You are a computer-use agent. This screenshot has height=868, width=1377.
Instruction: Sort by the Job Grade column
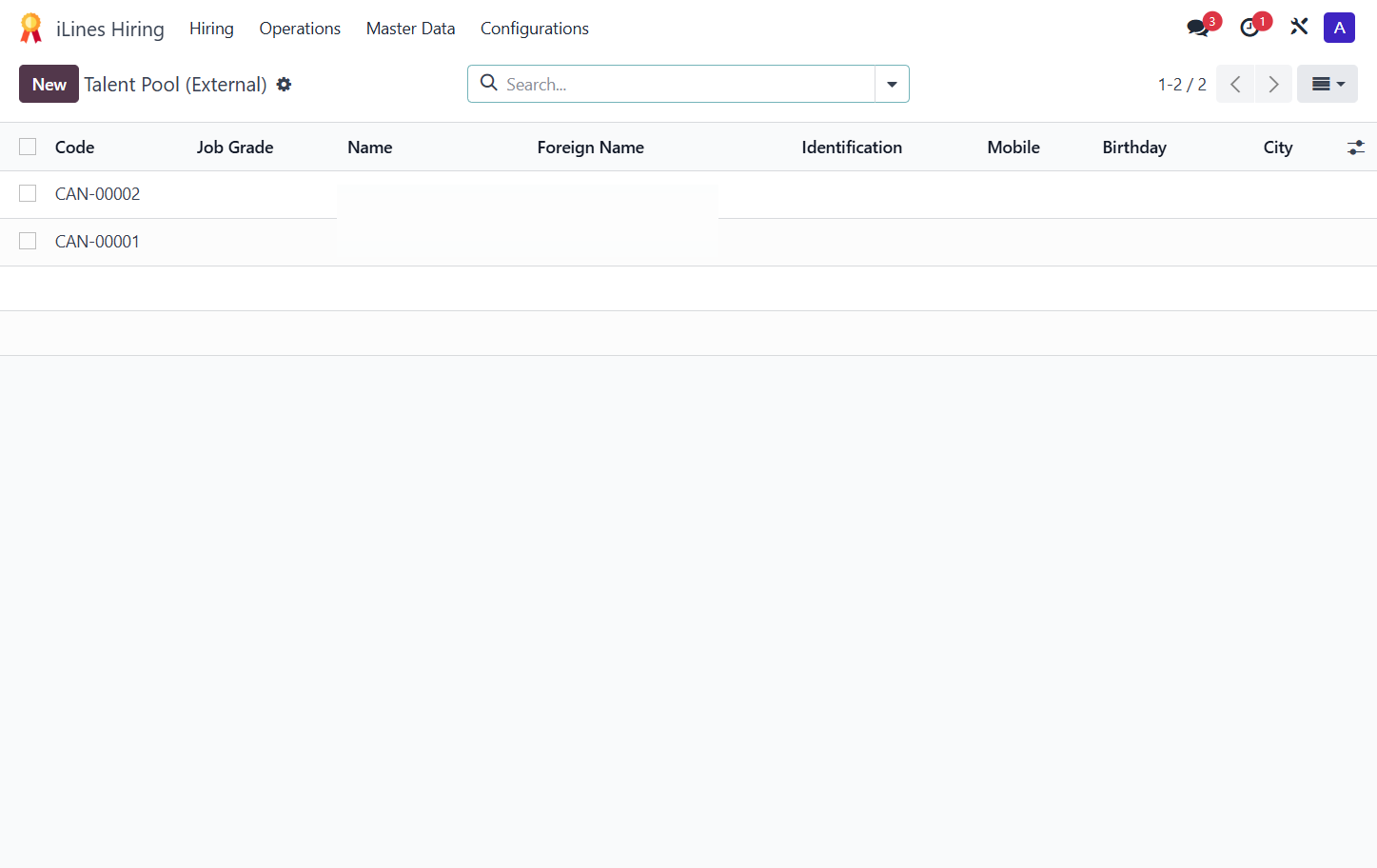(235, 148)
